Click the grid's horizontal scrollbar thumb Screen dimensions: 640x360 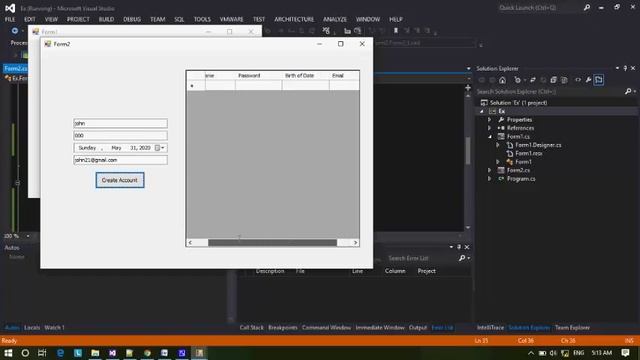click(x=272, y=242)
